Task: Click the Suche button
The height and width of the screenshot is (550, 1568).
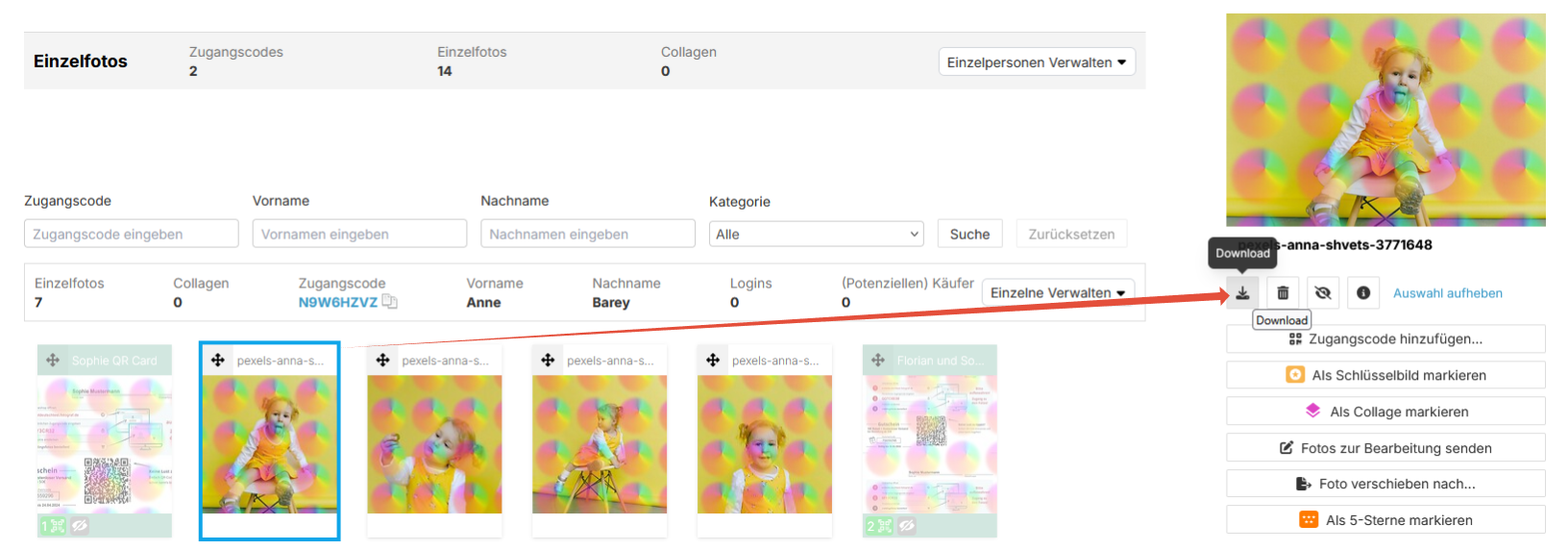Action: [x=969, y=234]
